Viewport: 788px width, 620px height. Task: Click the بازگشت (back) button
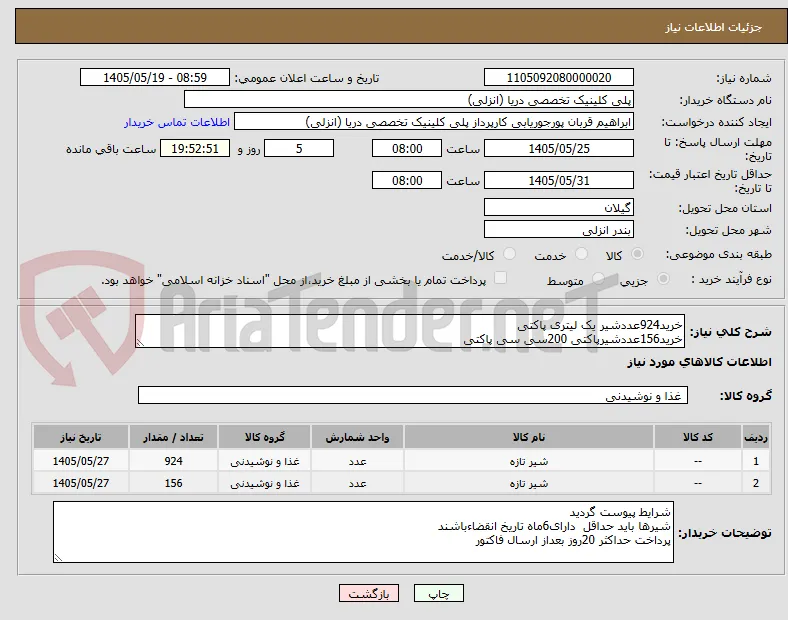[x=369, y=593]
